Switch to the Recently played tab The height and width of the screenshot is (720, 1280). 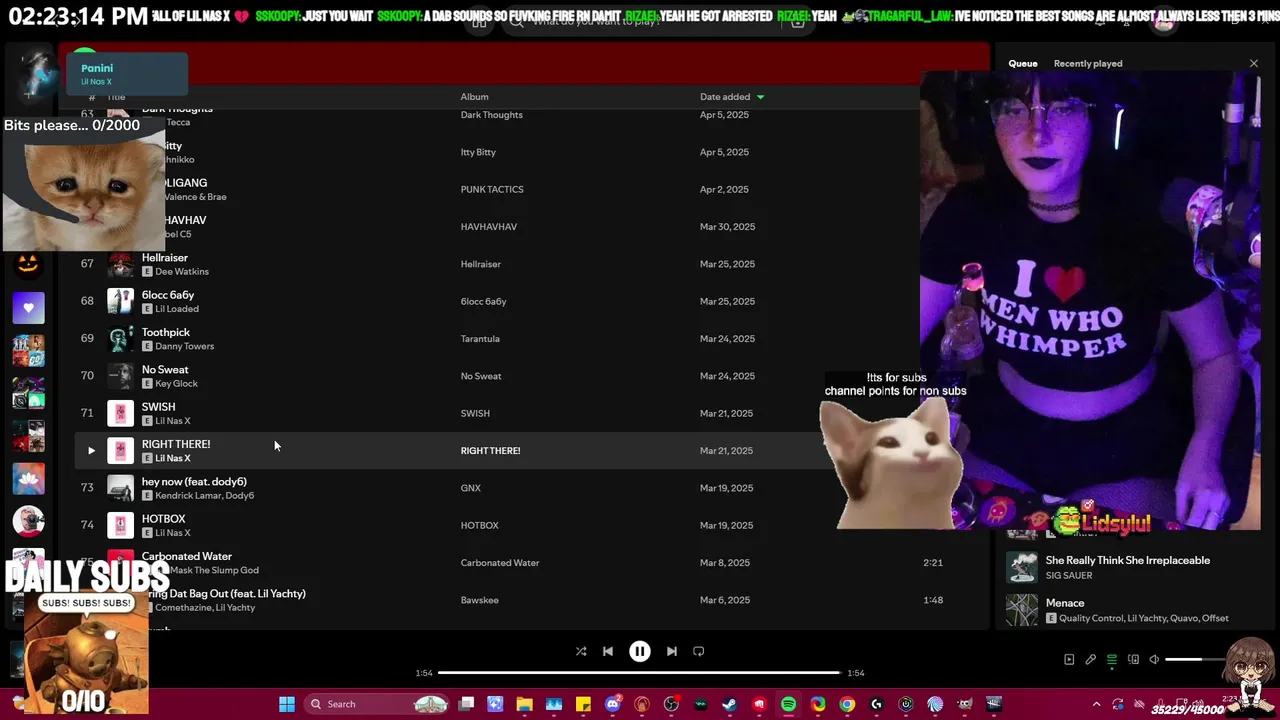click(x=1088, y=63)
